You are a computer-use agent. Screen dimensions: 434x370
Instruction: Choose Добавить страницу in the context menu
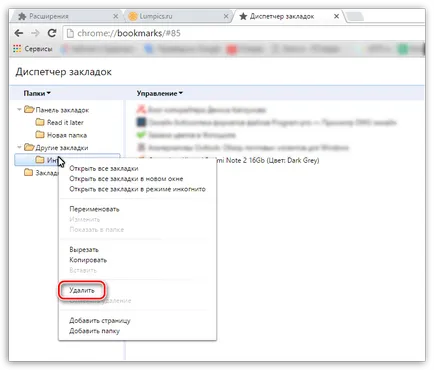(x=100, y=320)
